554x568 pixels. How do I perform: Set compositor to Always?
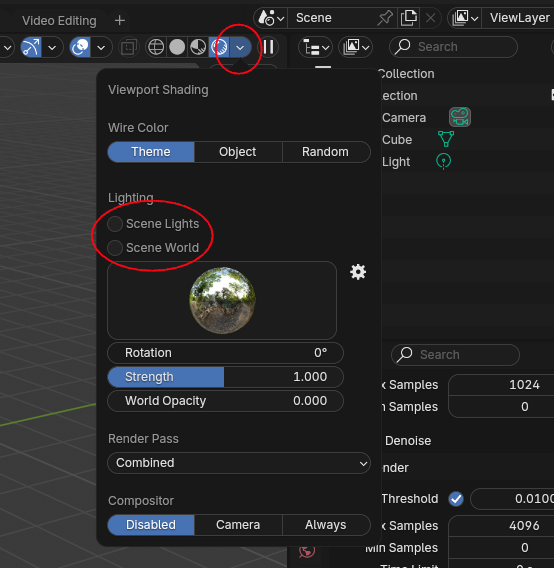pos(326,525)
